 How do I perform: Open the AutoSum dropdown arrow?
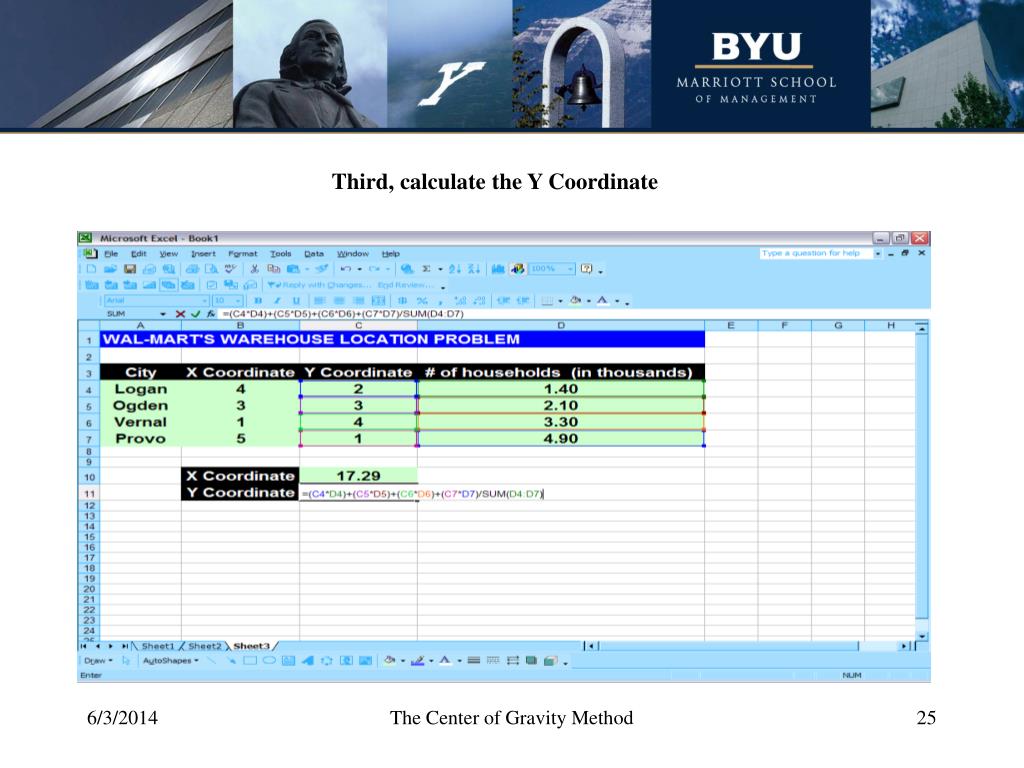pos(440,269)
